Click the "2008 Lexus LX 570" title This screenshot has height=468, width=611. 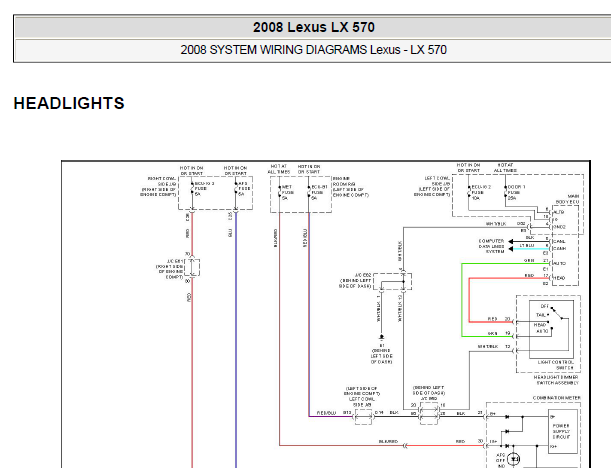pos(314,27)
